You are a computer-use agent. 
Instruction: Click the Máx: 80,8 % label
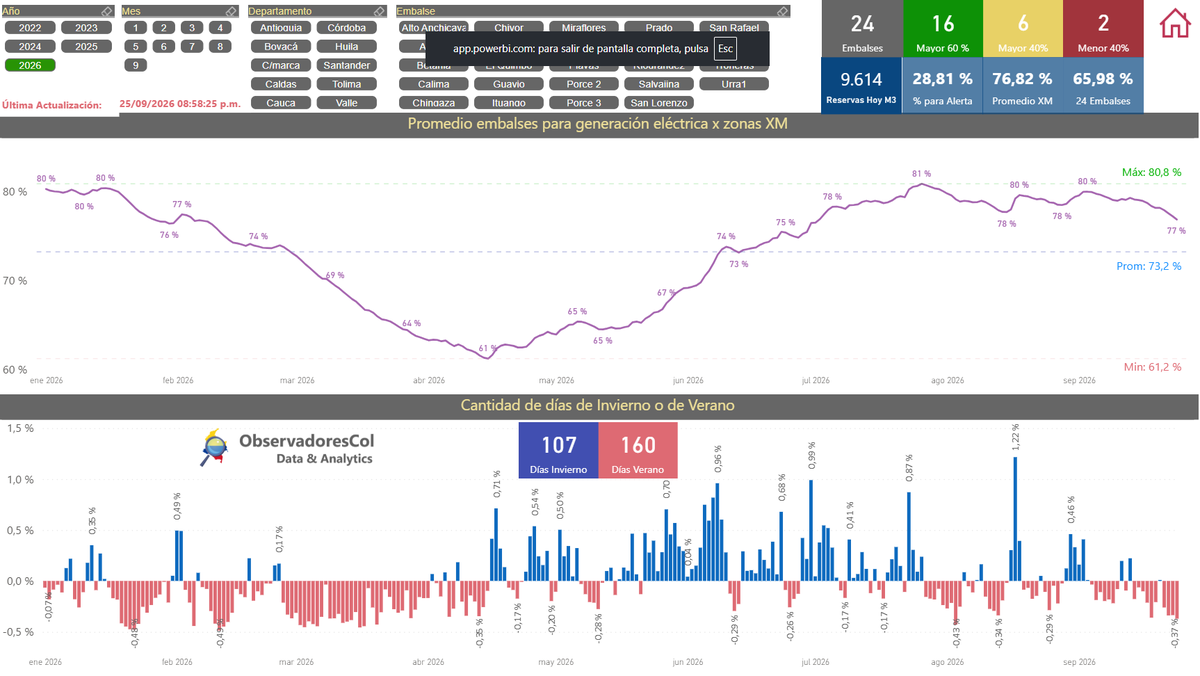(1151, 172)
